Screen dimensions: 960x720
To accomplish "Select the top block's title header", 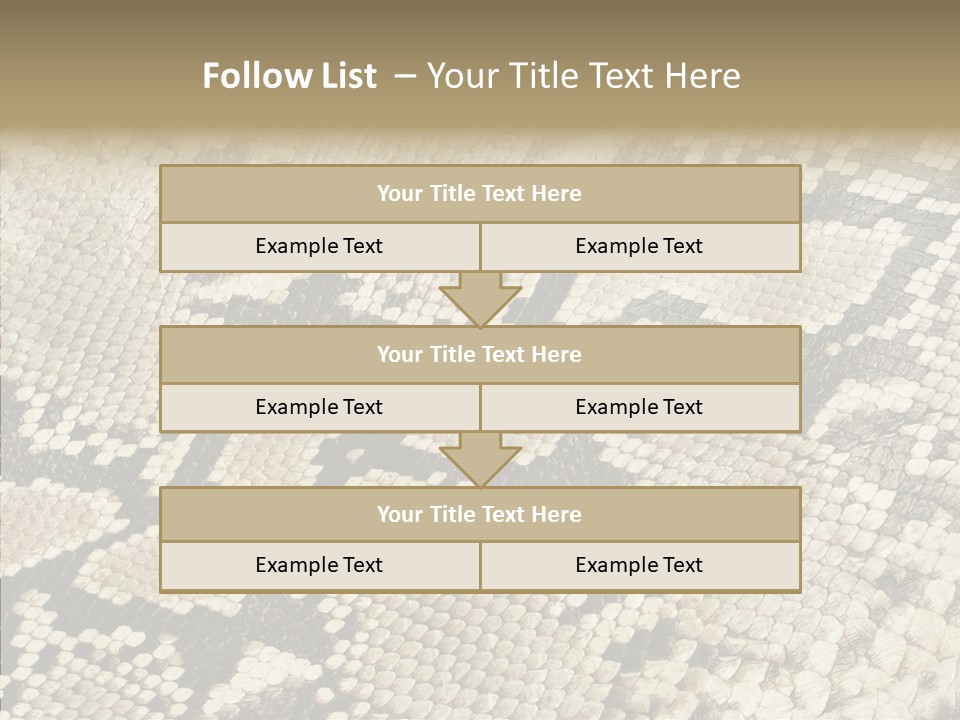I will pos(480,194).
